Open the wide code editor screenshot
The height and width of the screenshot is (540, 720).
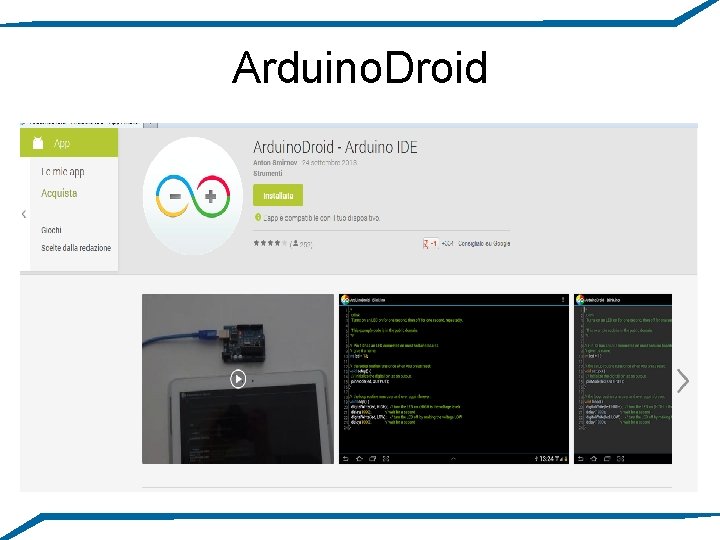pyautogui.click(x=454, y=379)
